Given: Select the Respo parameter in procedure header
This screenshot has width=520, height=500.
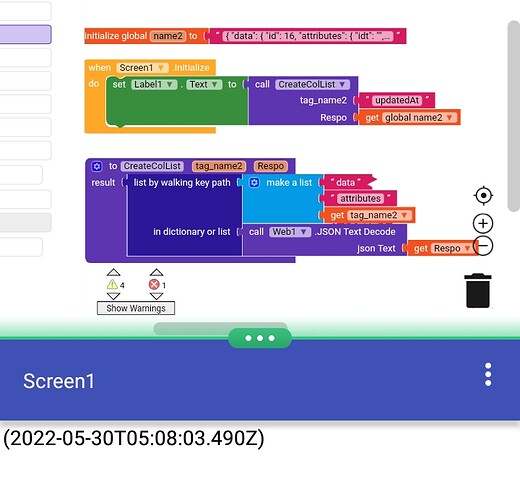Looking at the screenshot, I should click(x=270, y=166).
